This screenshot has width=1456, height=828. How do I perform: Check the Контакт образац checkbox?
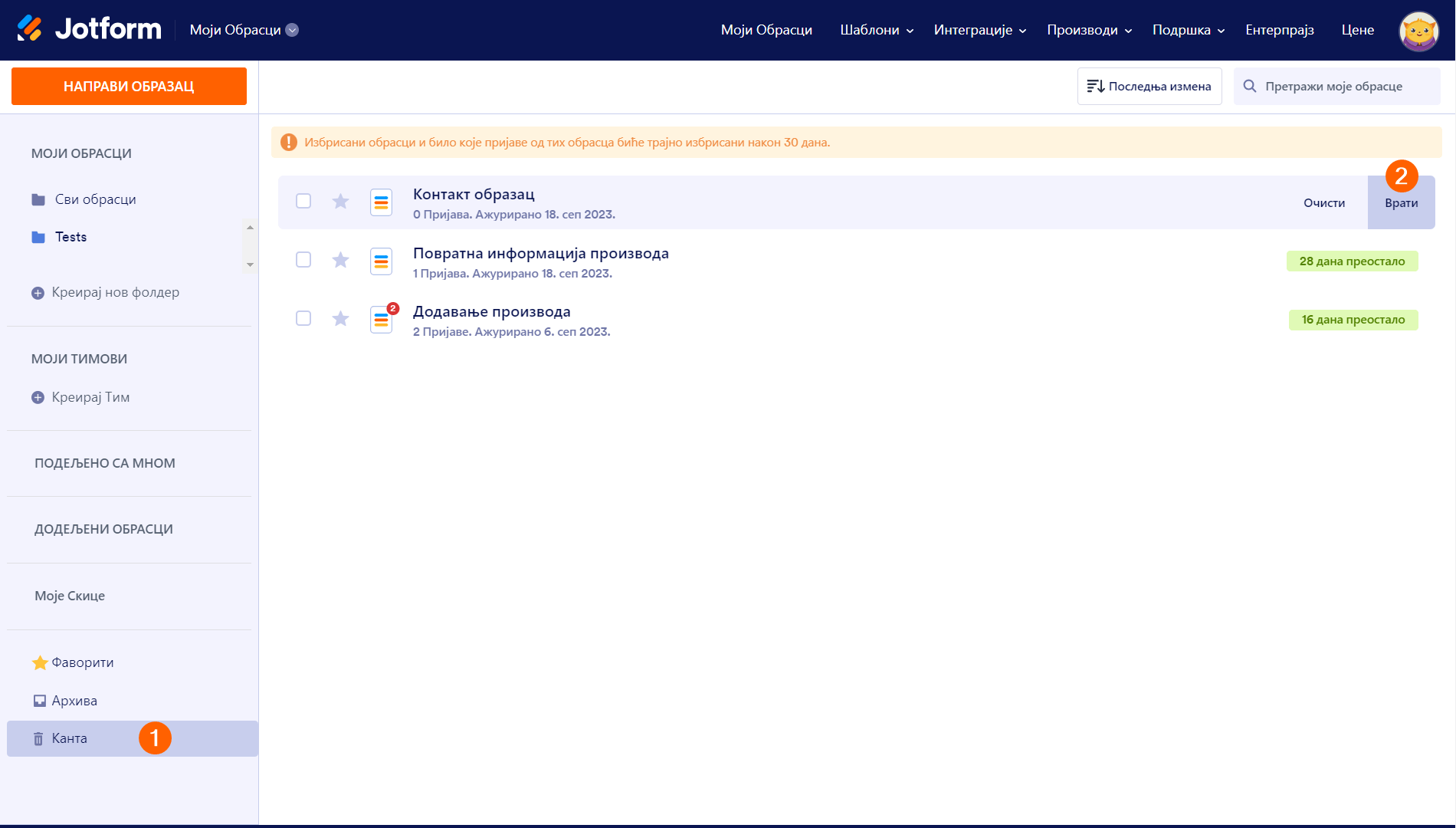(x=303, y=201)
